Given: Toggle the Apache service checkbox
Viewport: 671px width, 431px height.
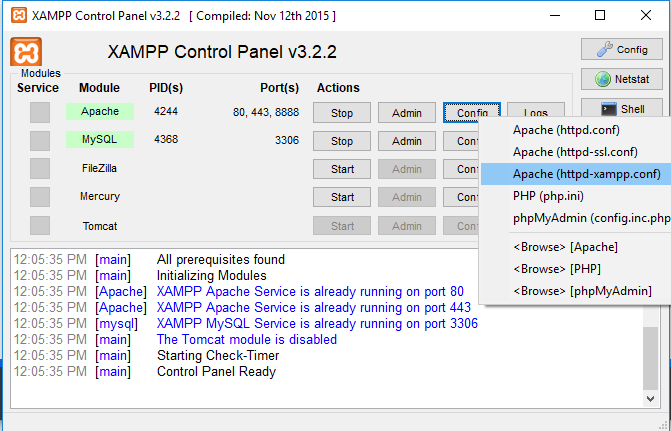Looking at the screenshot, I should click(x=40, y=113).
